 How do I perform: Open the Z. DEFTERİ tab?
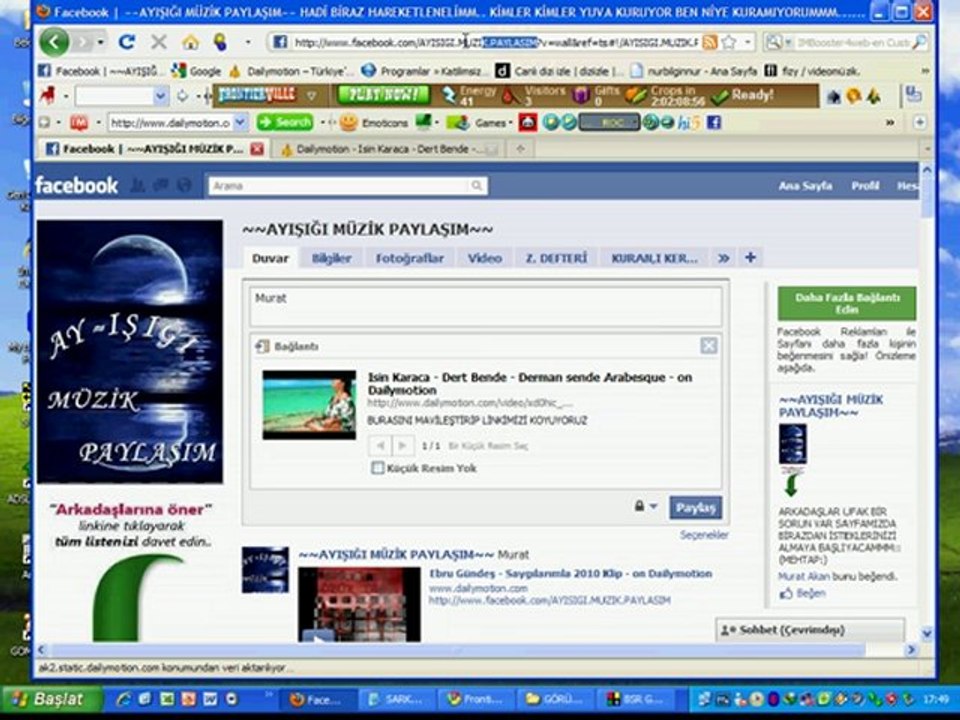pyautogui.click(x=557, y=258)
